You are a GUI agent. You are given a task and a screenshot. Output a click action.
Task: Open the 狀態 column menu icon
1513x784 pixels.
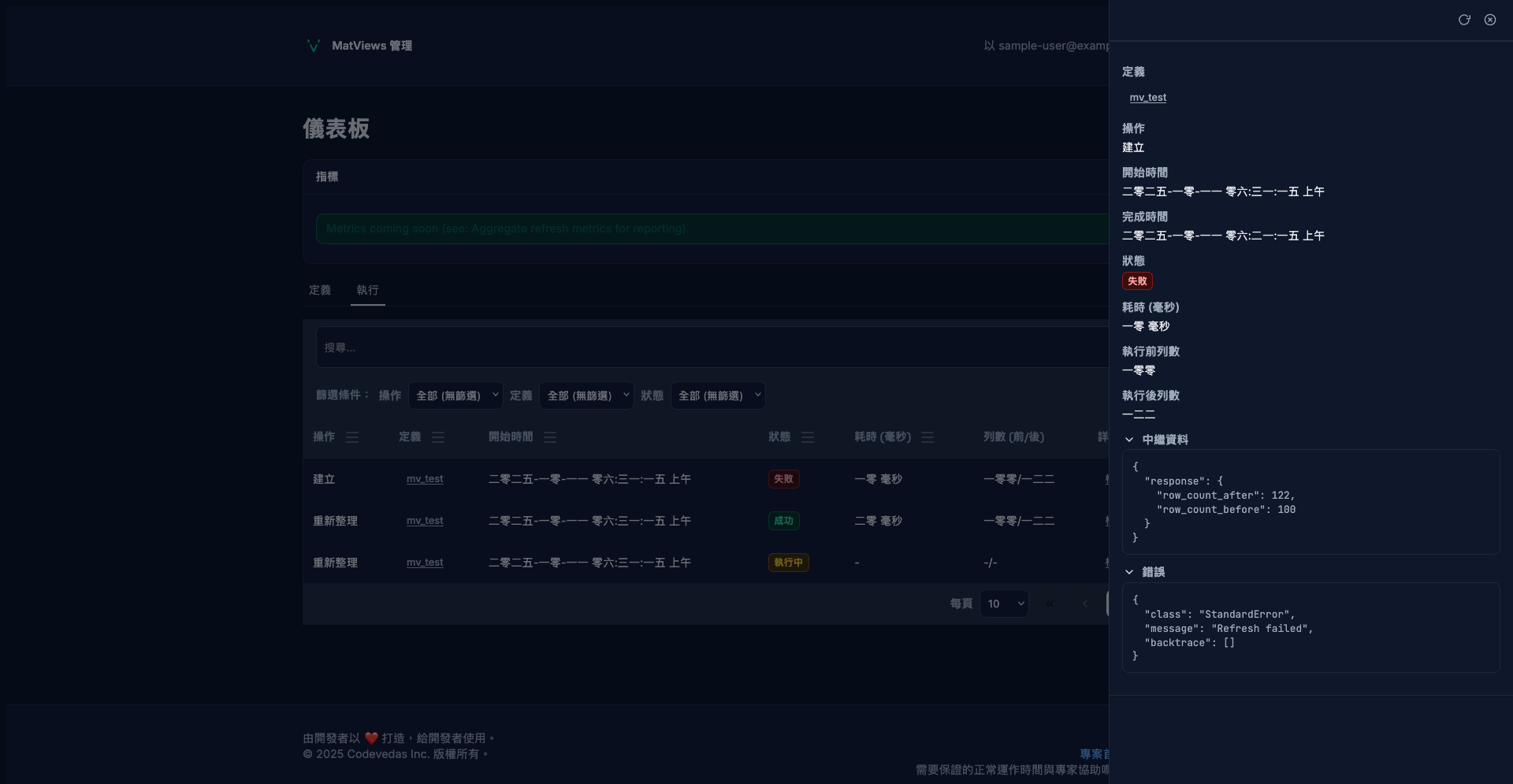tap(808, 437)
